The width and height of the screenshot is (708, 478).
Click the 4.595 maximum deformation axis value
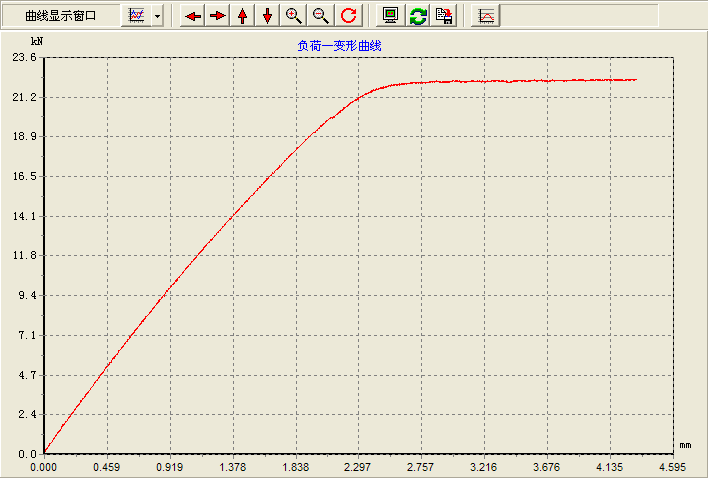673,467
